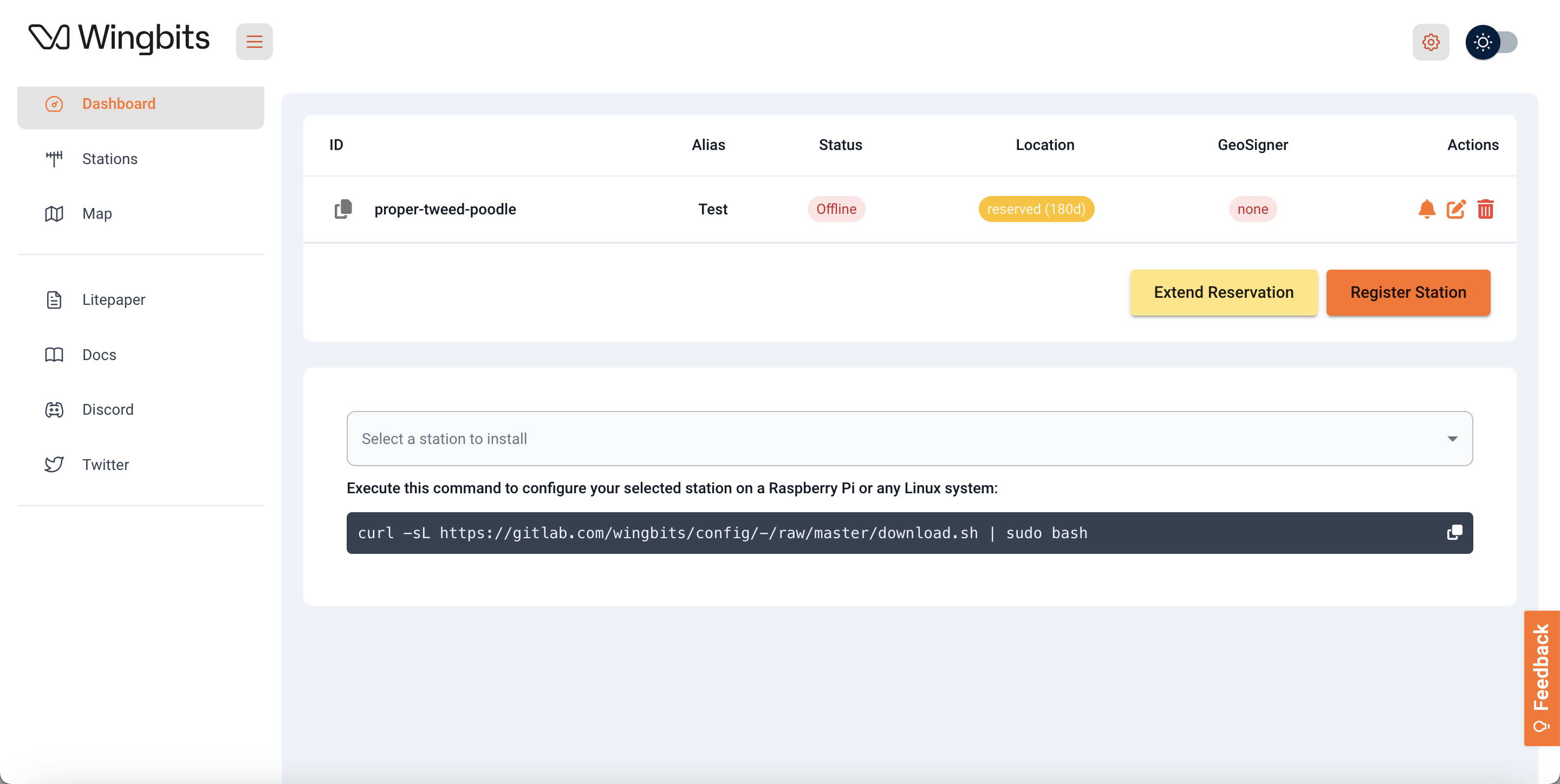
Task: Click the Register Station button
Action: pos(1408,292)
